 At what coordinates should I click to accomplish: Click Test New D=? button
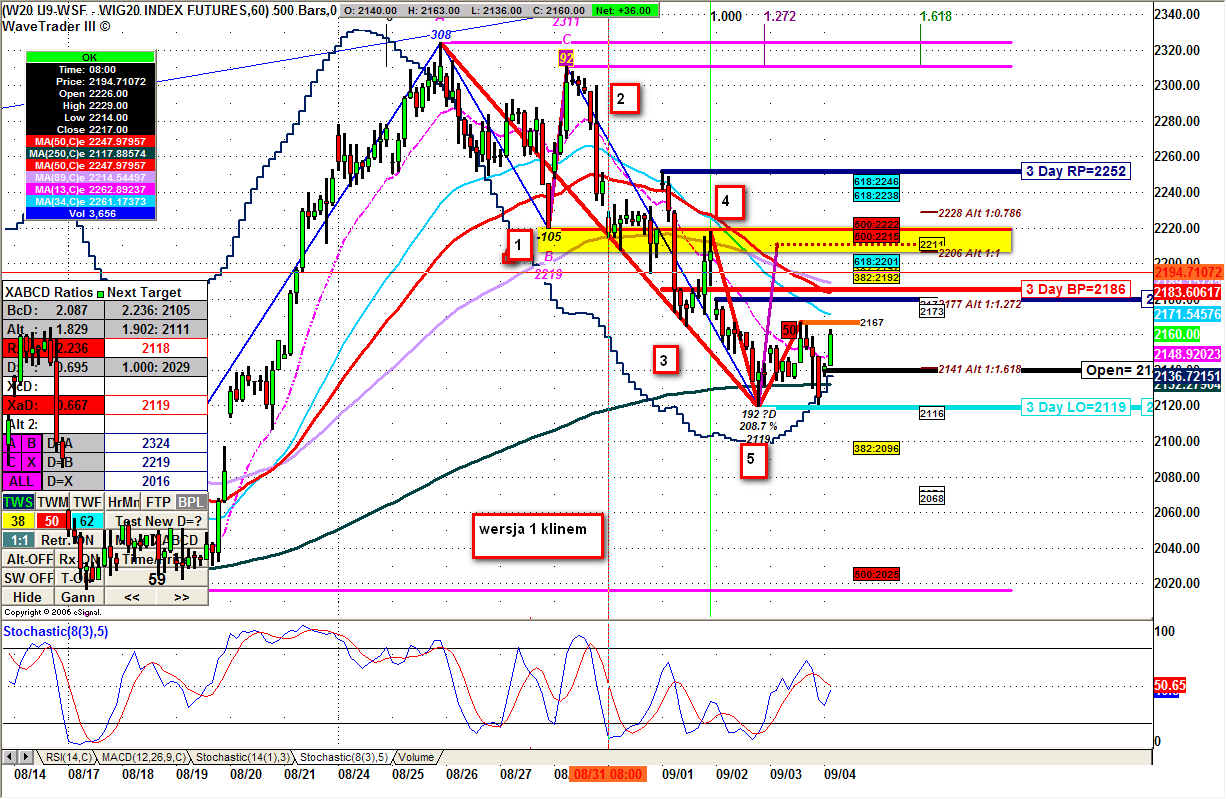pos(156,521)
